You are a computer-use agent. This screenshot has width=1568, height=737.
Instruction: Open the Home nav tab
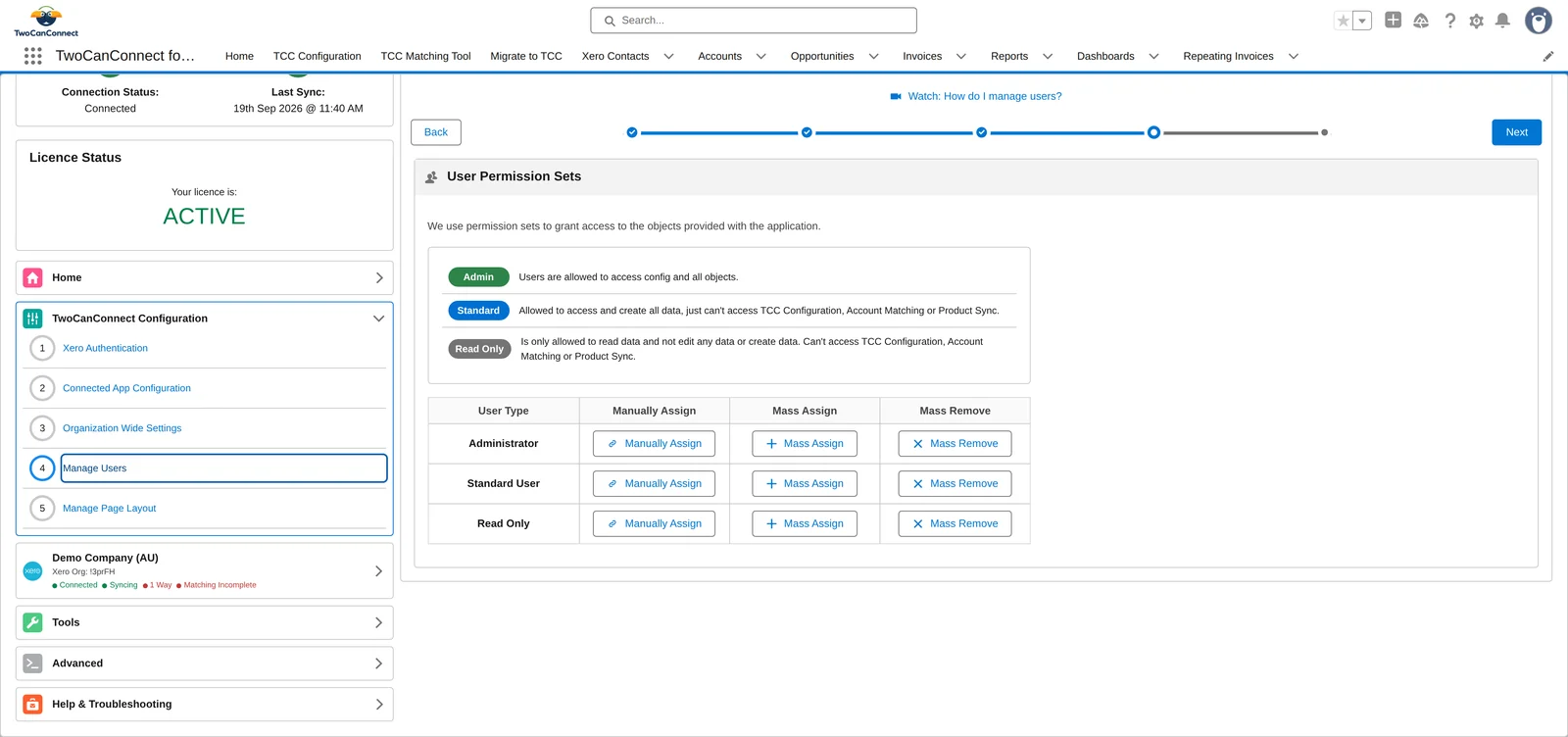pyautogui.click(x=239, y=56)
